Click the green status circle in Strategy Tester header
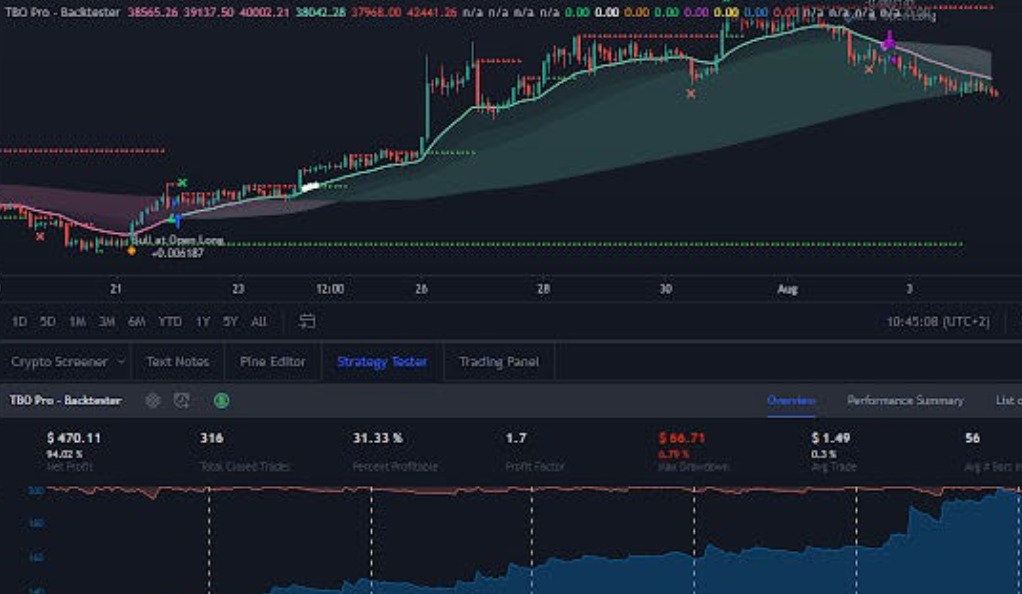Image resolution: width=1022 pixels, height=594 pixels. pos(220,400)
